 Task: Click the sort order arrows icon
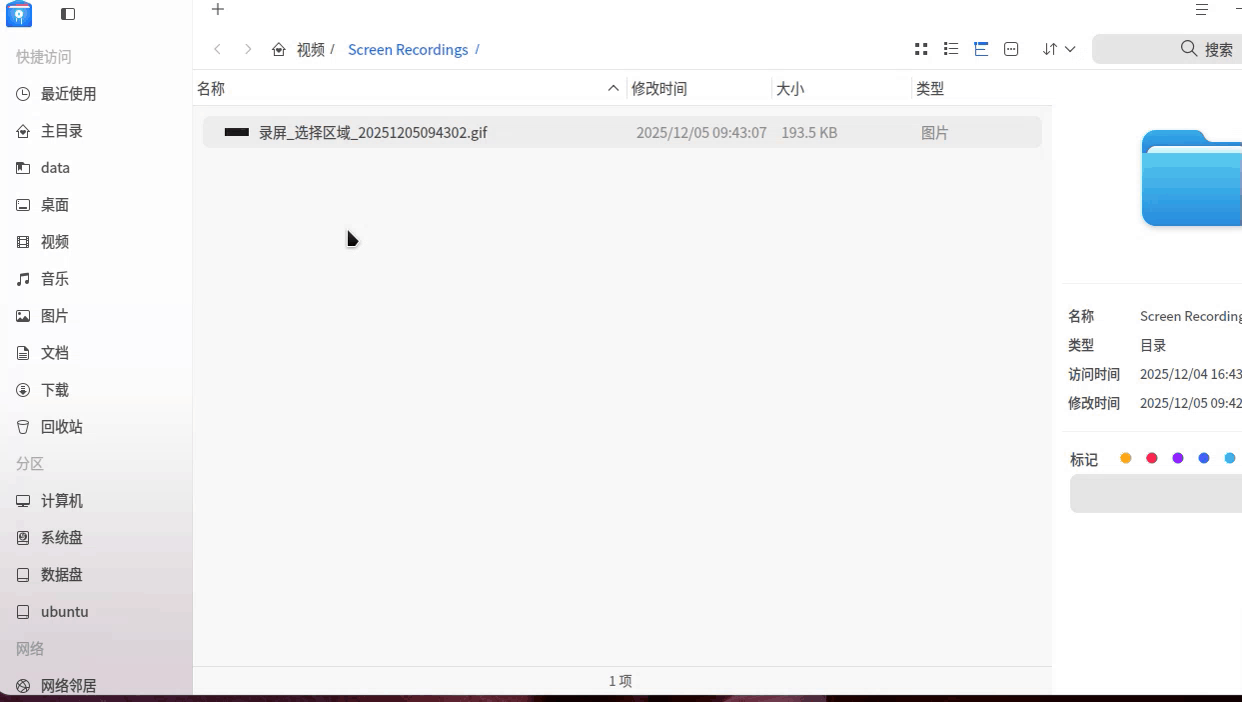[x=1049, y=49]
